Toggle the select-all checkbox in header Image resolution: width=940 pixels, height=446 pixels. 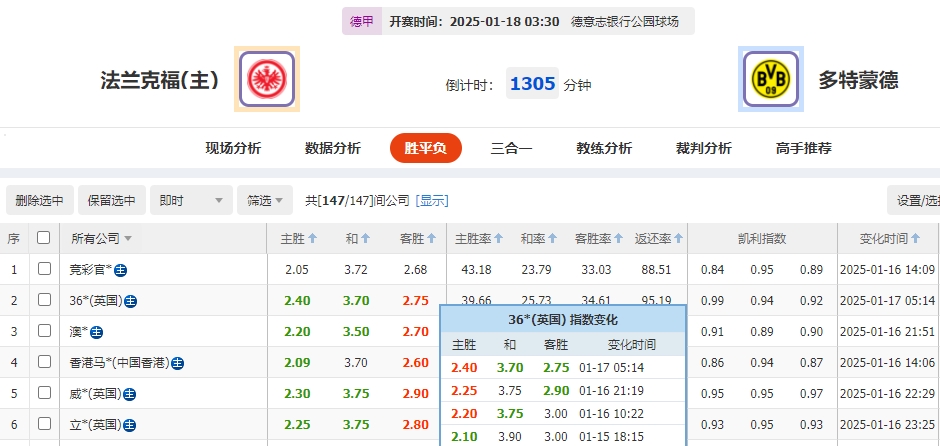[44, 238]
